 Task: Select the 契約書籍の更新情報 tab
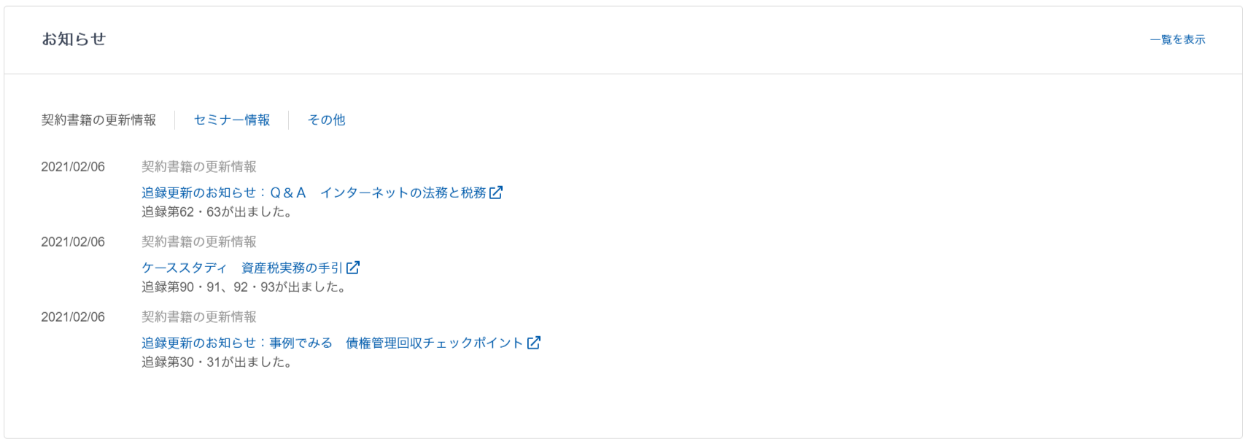click(98, 120)
